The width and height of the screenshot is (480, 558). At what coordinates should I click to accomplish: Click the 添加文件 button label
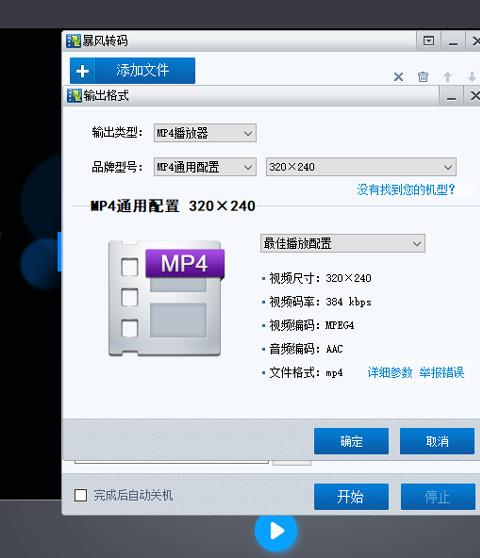click(142, 70)
